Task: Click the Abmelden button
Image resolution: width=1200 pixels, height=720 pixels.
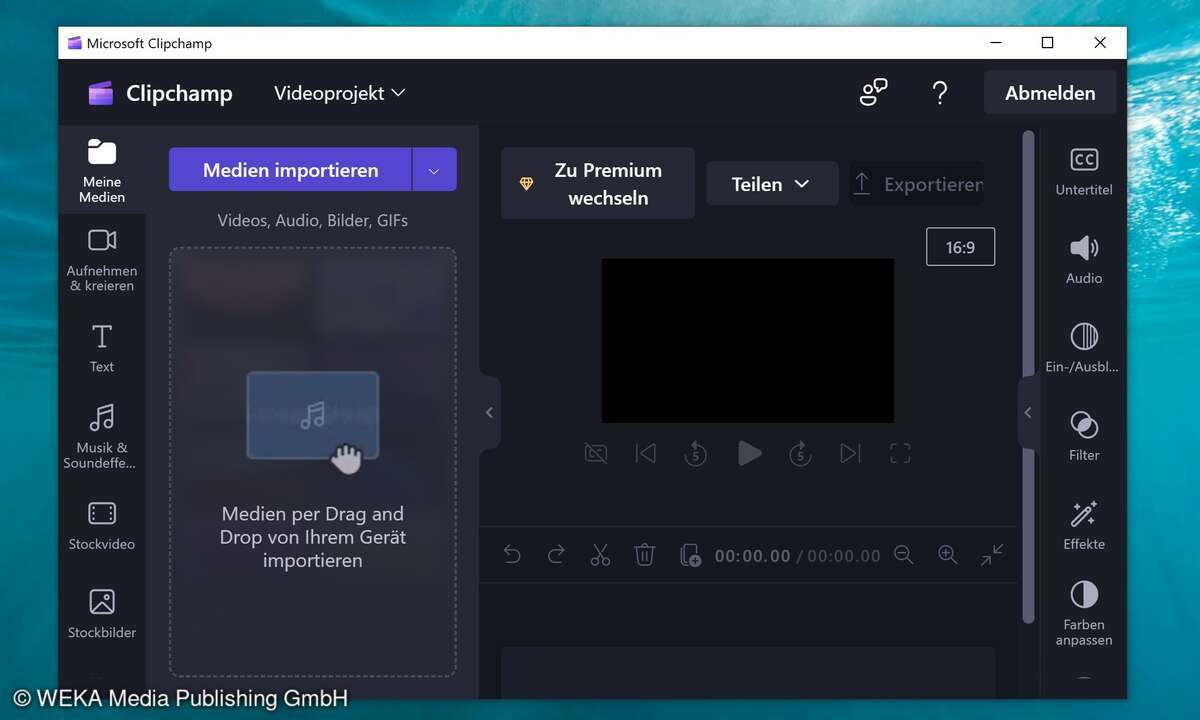Action: [x=1050, y=93]
